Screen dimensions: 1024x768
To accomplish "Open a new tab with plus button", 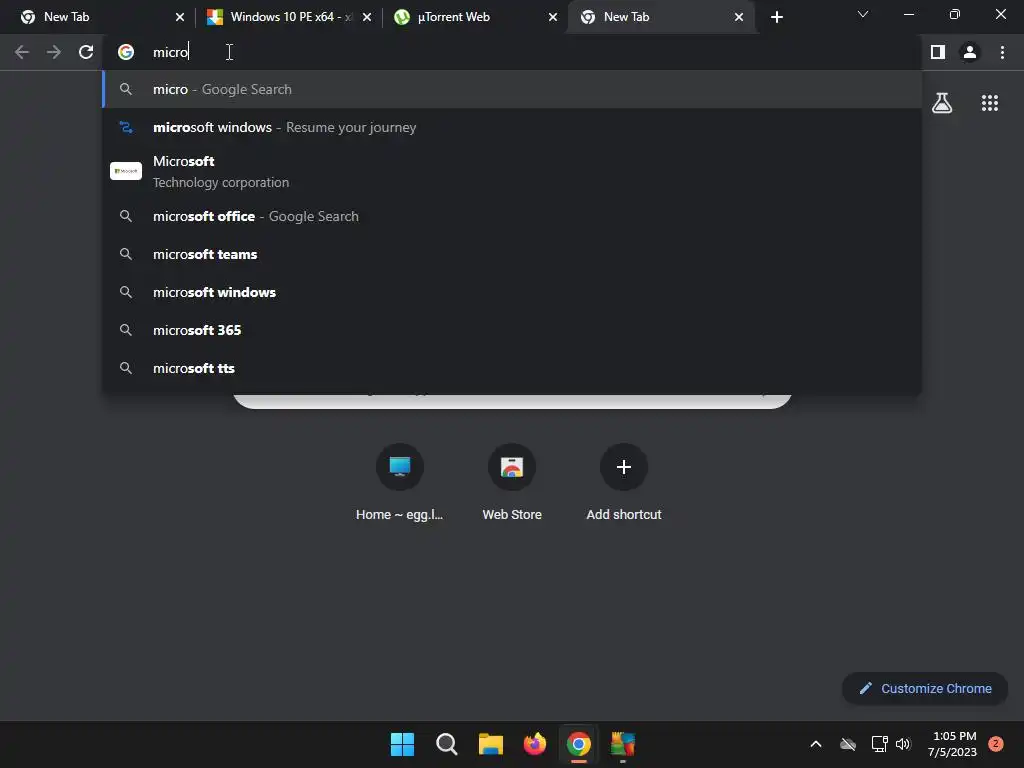I will pyautogui.click(x=776, y=17).
